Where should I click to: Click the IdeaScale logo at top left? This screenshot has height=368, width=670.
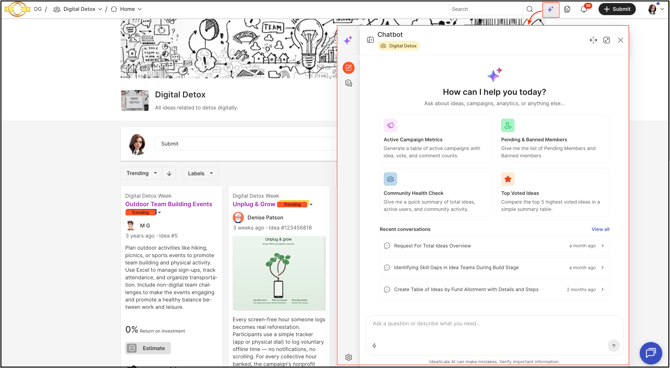point(17,9)
